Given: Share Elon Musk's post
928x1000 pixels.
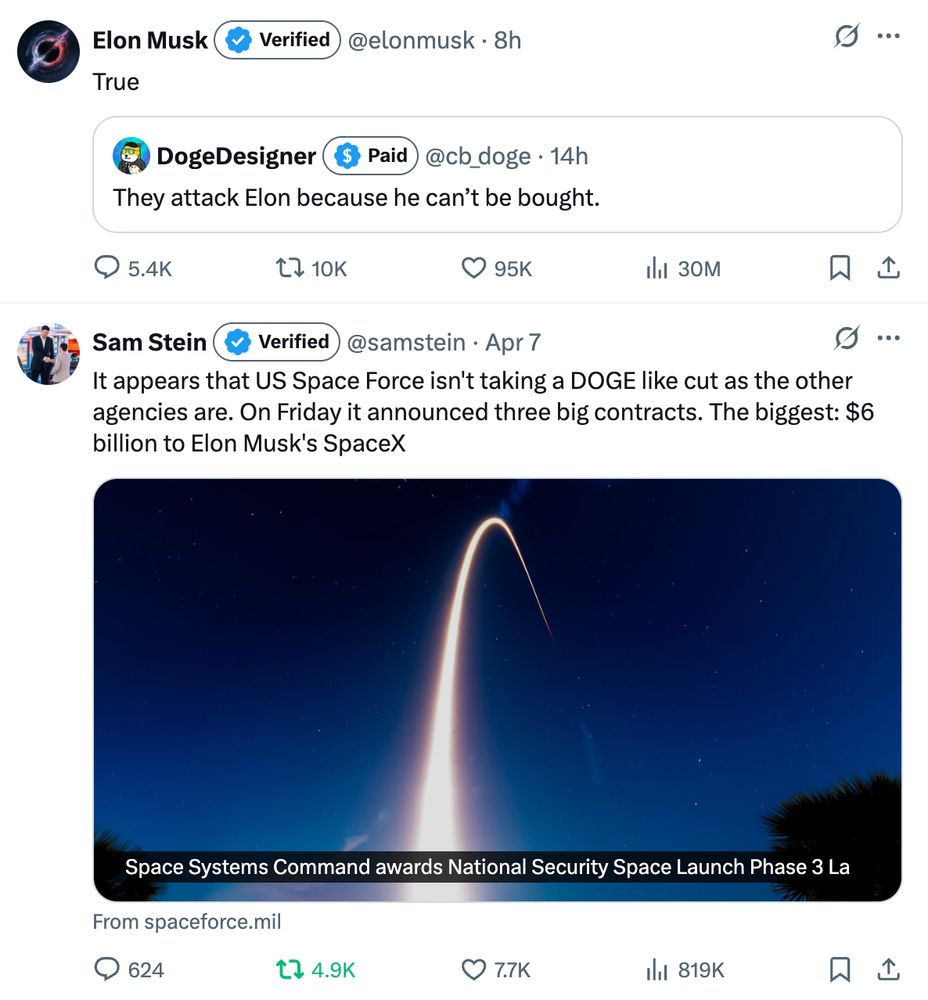Looking at the screenshot, I should point(888,268).
